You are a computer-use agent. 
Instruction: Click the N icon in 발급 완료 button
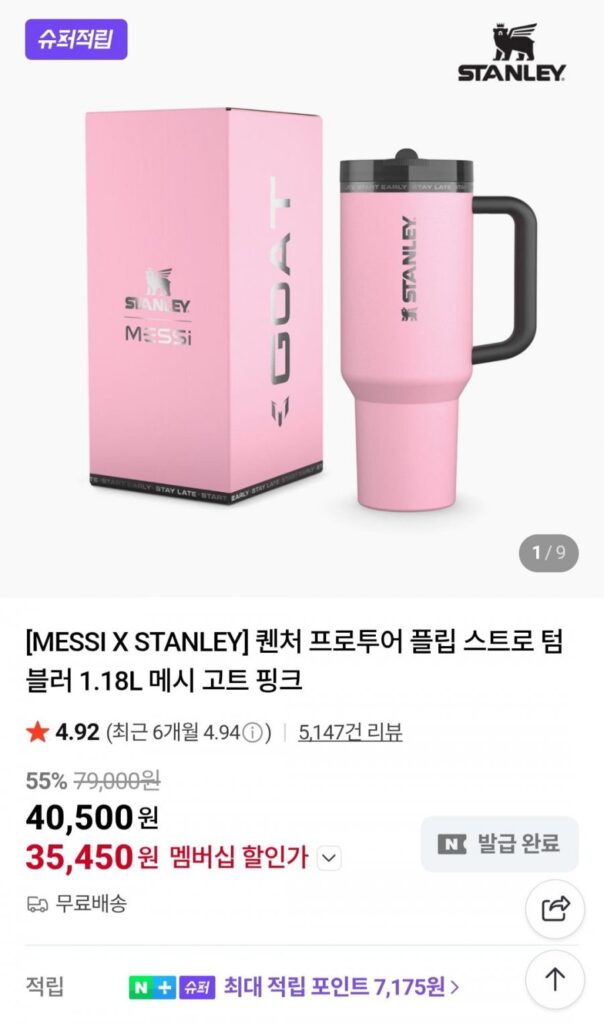[x=453, y=844]
